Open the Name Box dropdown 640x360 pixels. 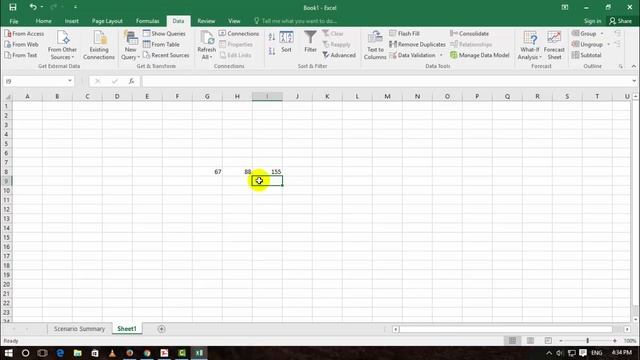click(70, 81)
